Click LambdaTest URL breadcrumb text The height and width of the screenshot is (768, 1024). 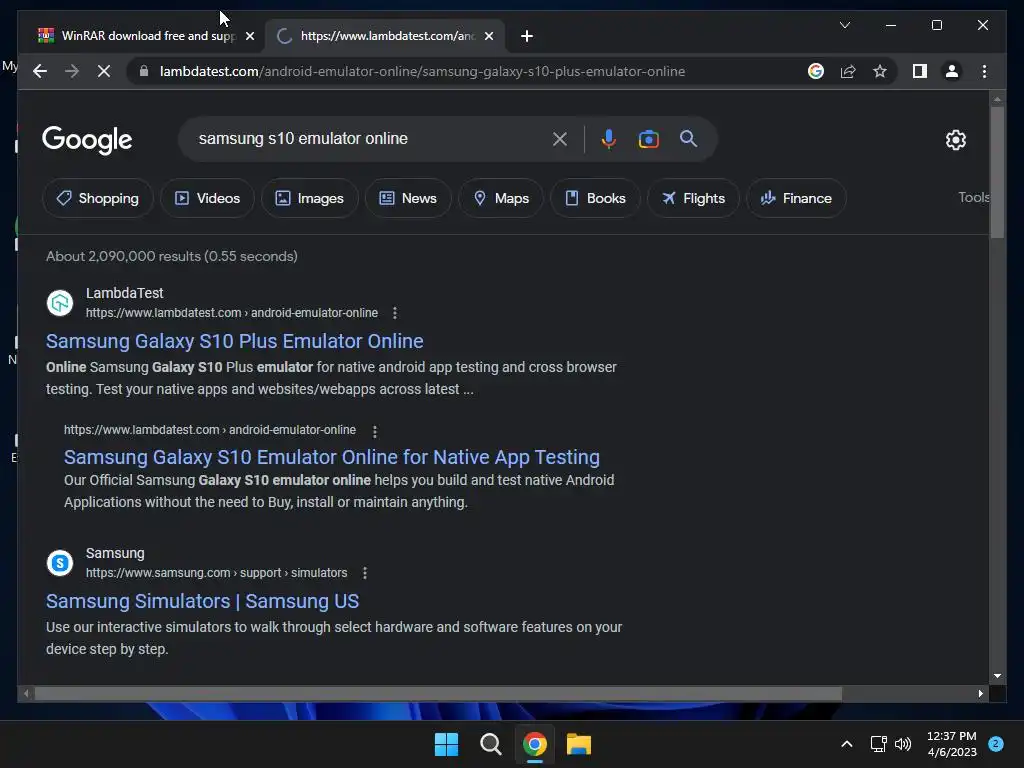[x=232, y=313]
